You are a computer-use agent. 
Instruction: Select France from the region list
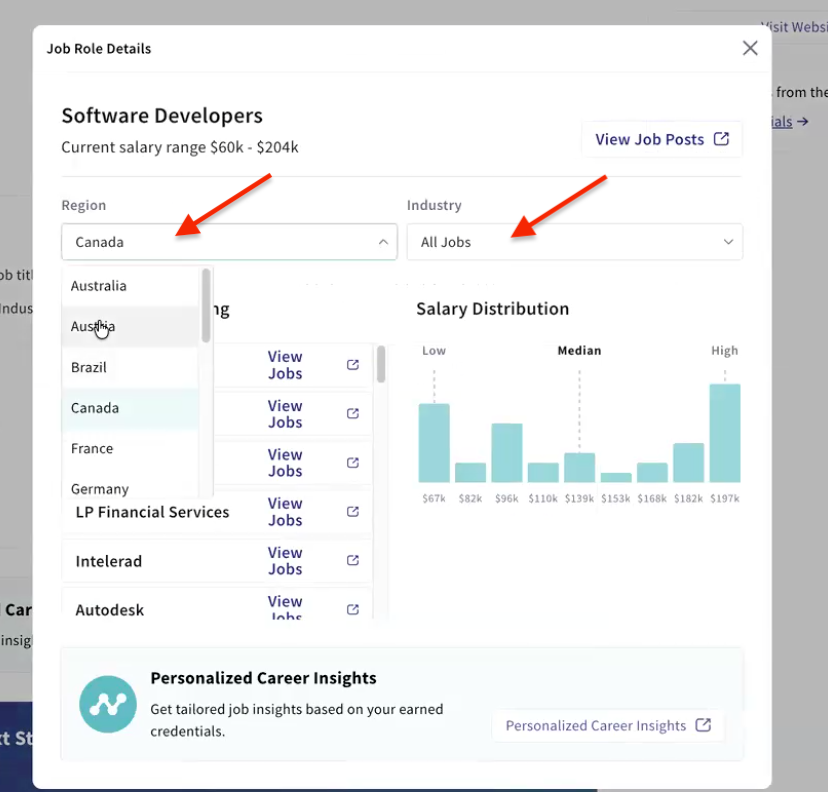[x=130, y=448]
